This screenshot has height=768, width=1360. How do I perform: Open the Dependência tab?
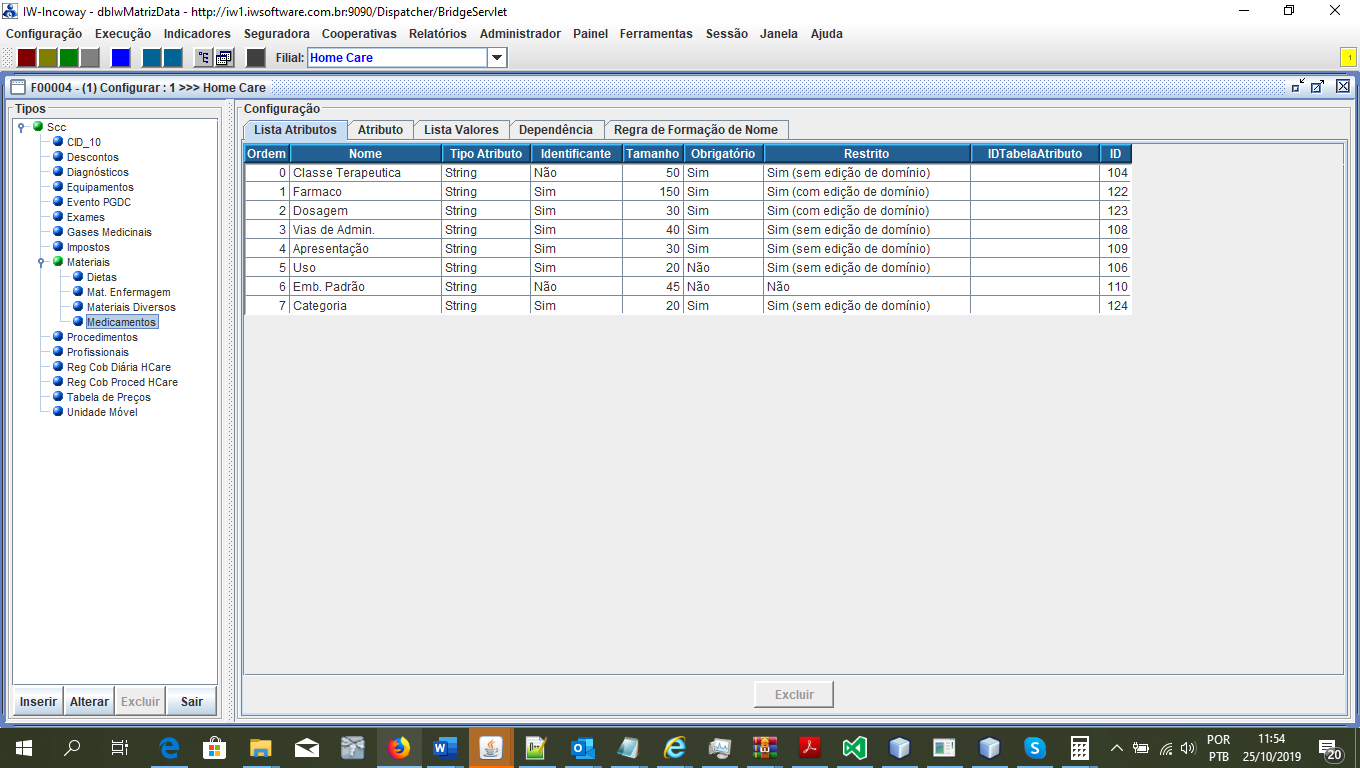556,130
